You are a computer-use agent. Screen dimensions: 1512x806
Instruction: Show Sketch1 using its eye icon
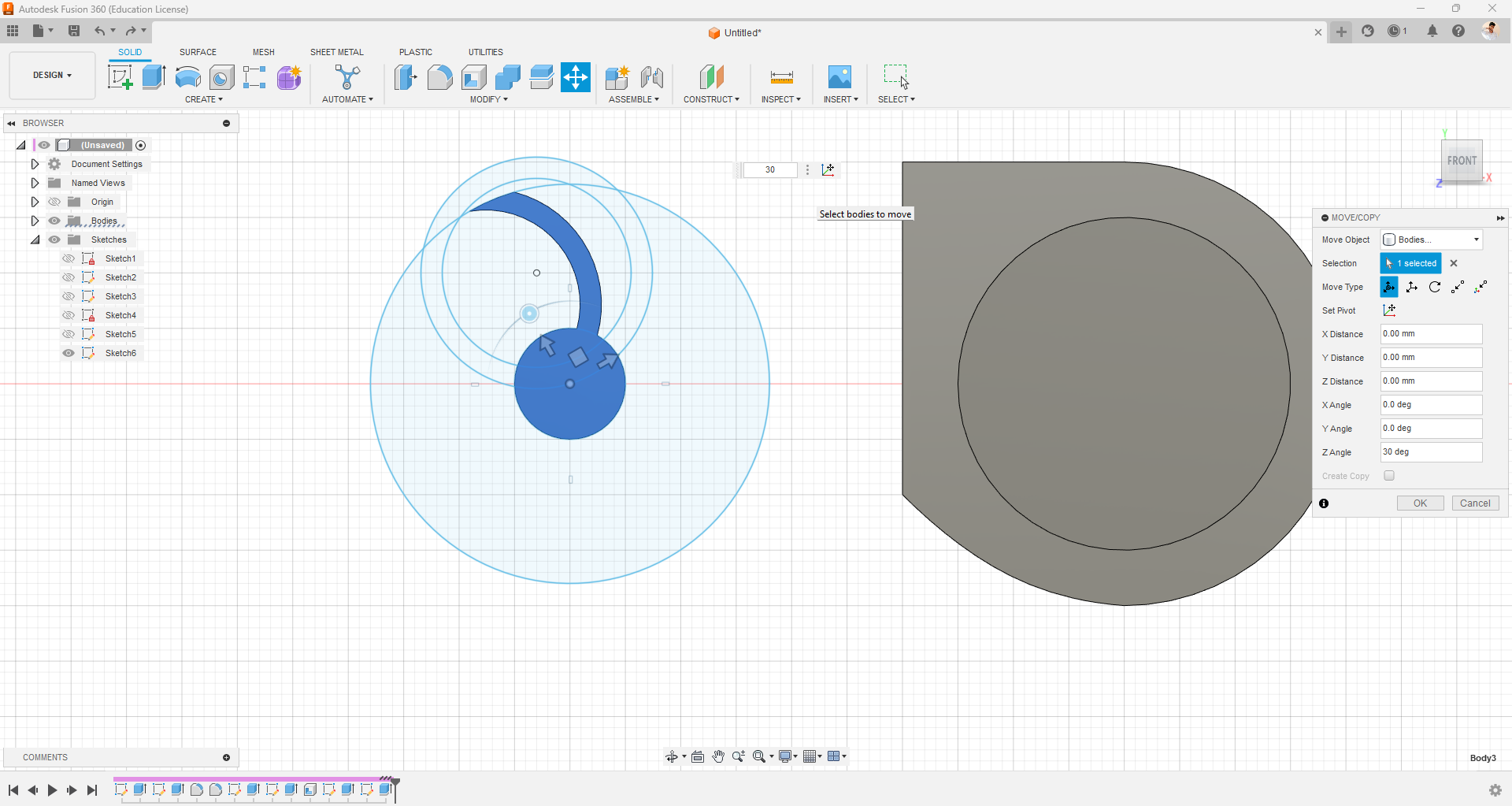click(69, 258)
